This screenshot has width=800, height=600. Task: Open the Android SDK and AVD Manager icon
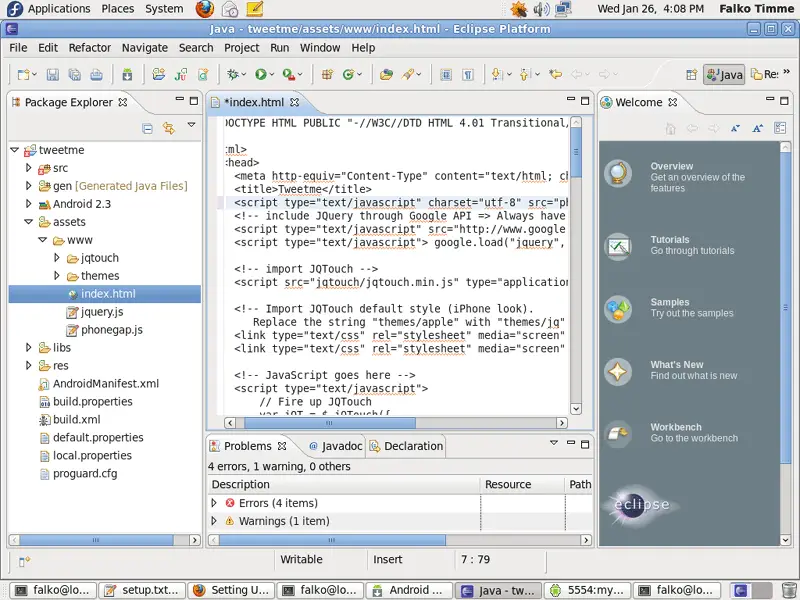[127, 74]
